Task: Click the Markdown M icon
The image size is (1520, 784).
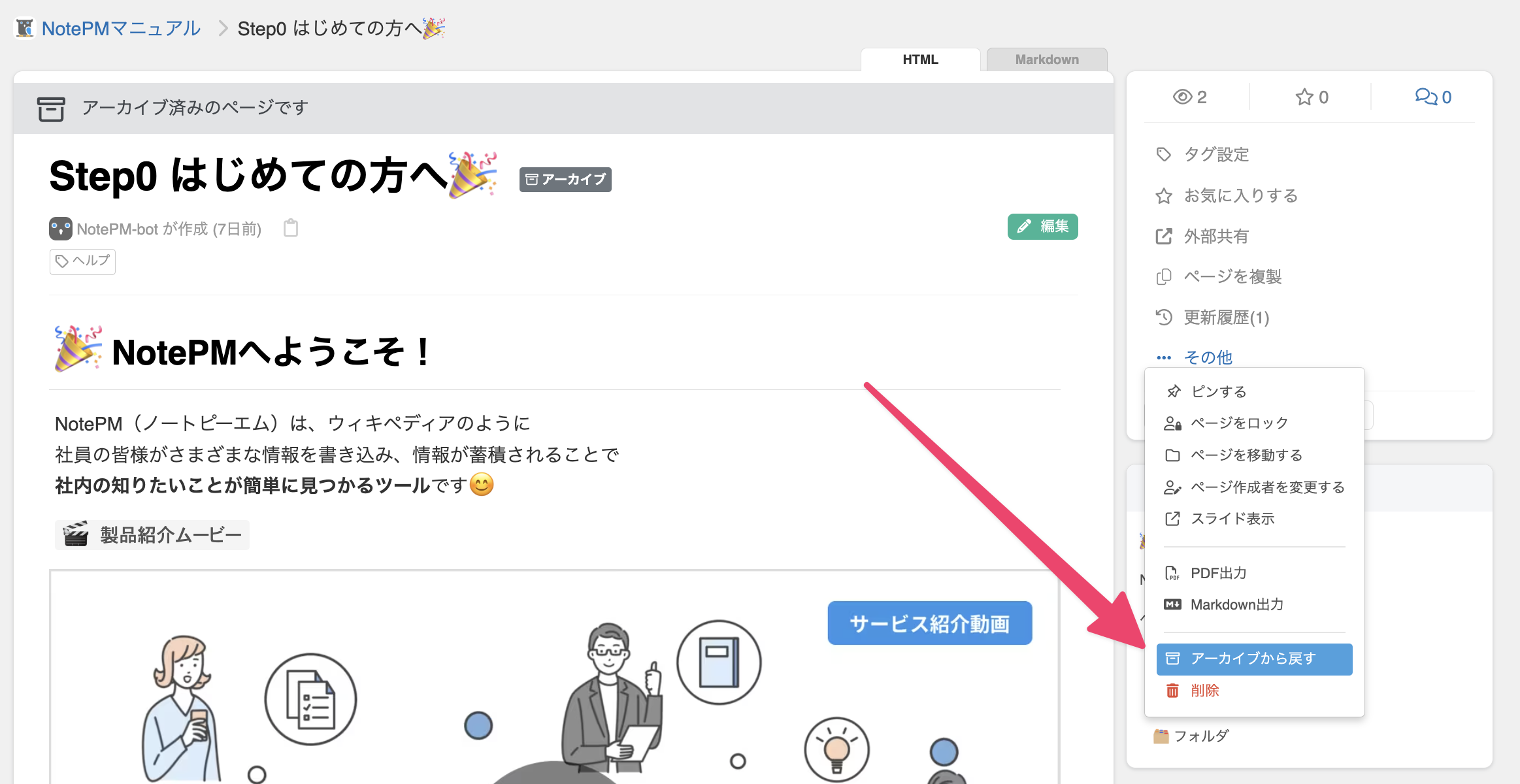Action: 1172,605
